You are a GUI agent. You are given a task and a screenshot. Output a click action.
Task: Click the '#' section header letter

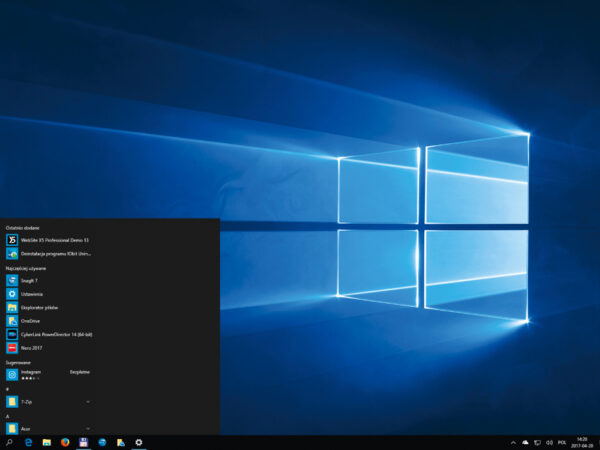tap(7, 389)
